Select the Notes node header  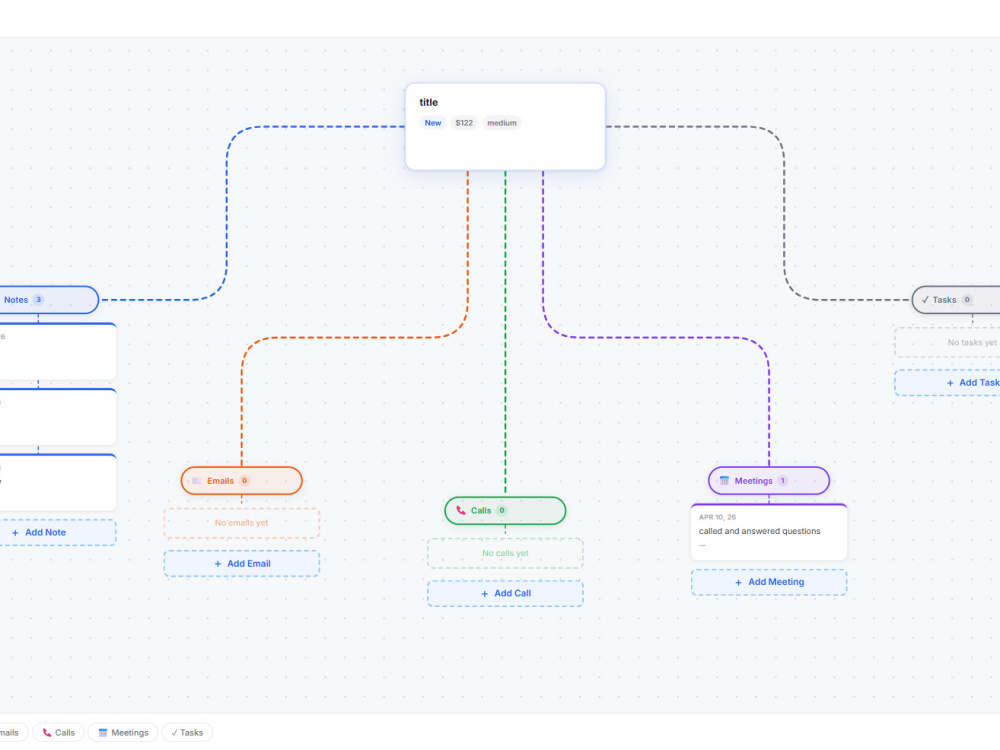49,300
